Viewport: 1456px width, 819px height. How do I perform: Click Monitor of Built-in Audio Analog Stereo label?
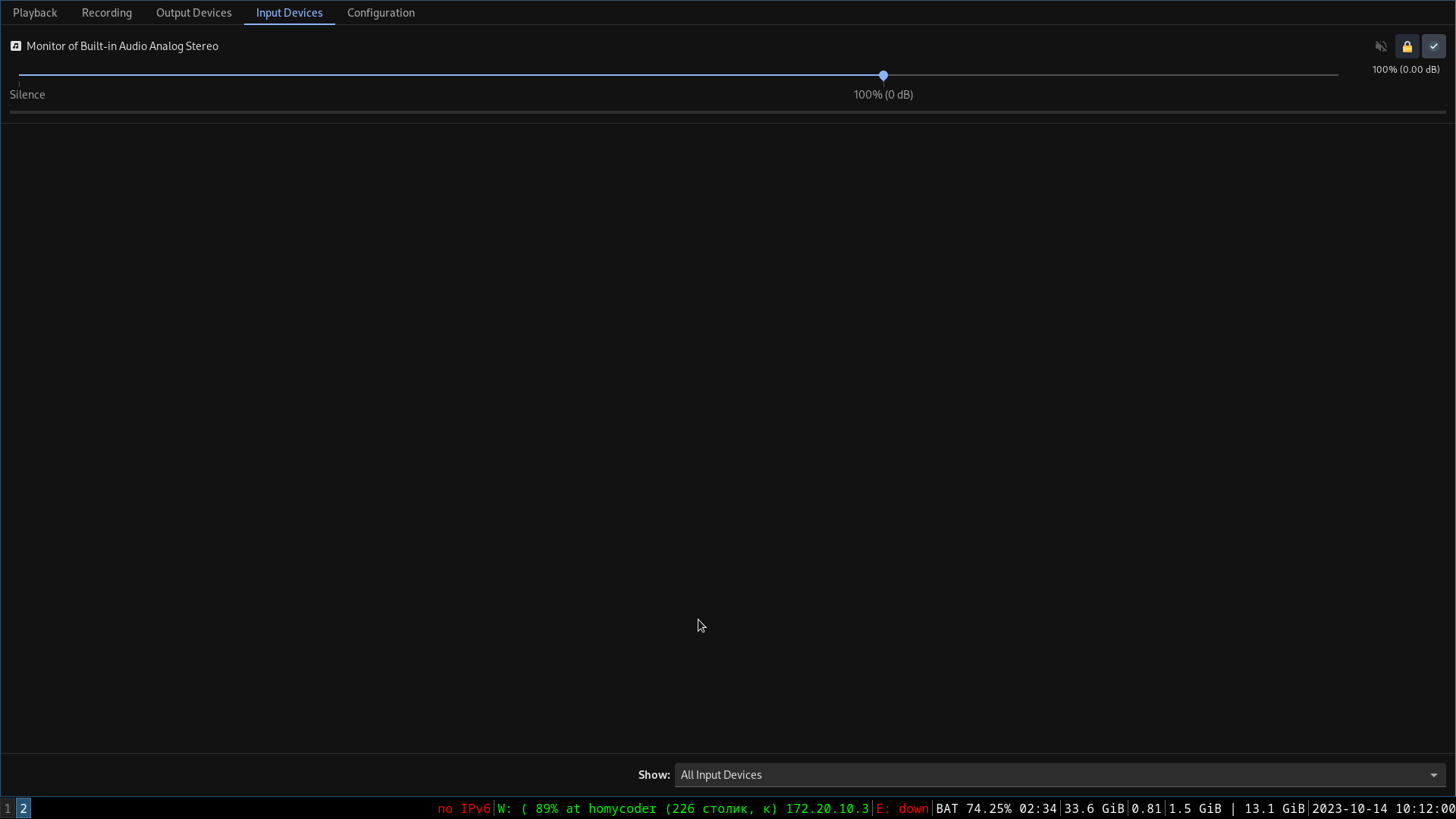coord(122,46)
